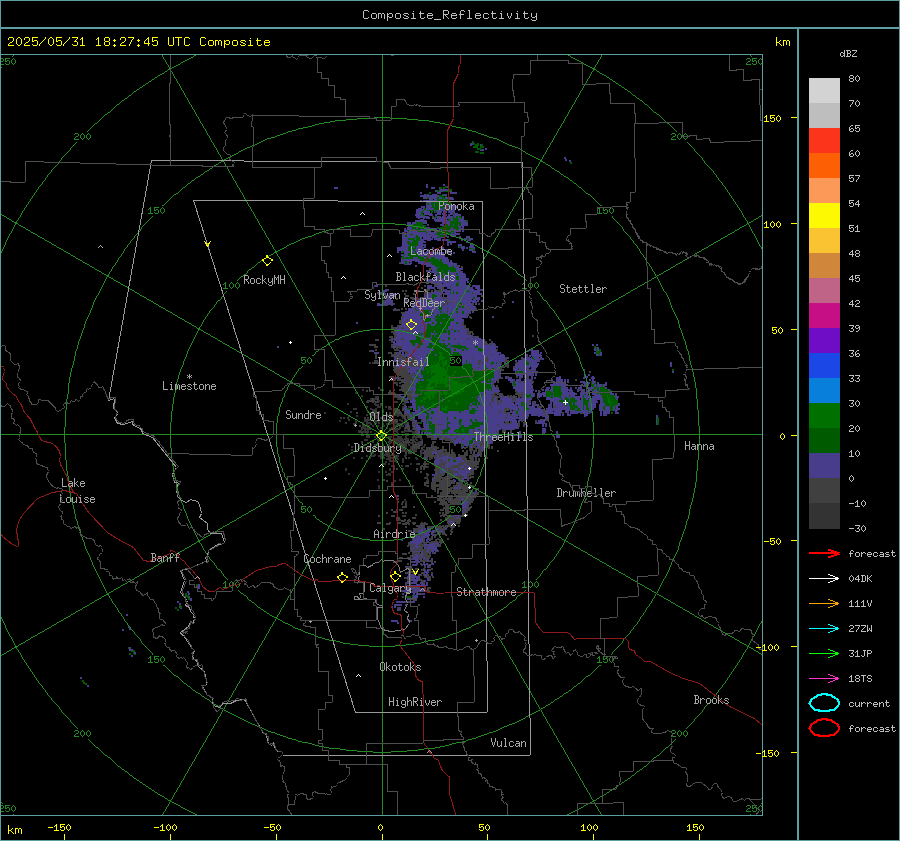The width and height of the screenshot is (900, 841).
Task: Click the 51 dBZ yellow color swatch
Action: point(824,215)
